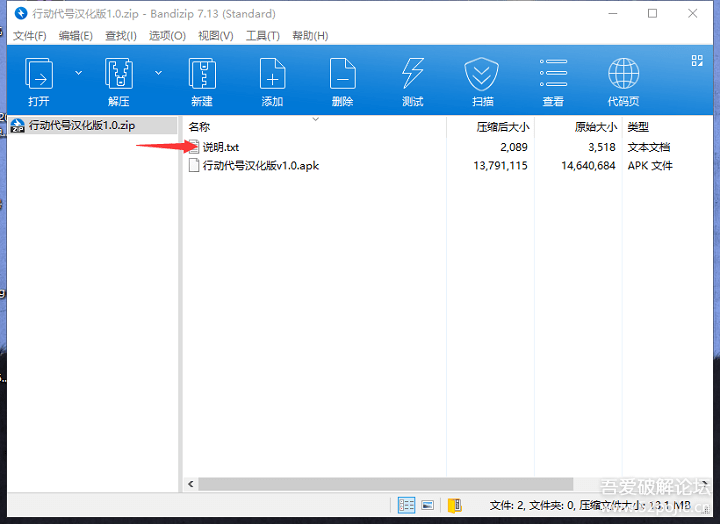This screenshot has width=720, height=524.
Task: Click the 添加 (Add) toolbar icon
Action: pyautogui.click(x=272, y=73)
